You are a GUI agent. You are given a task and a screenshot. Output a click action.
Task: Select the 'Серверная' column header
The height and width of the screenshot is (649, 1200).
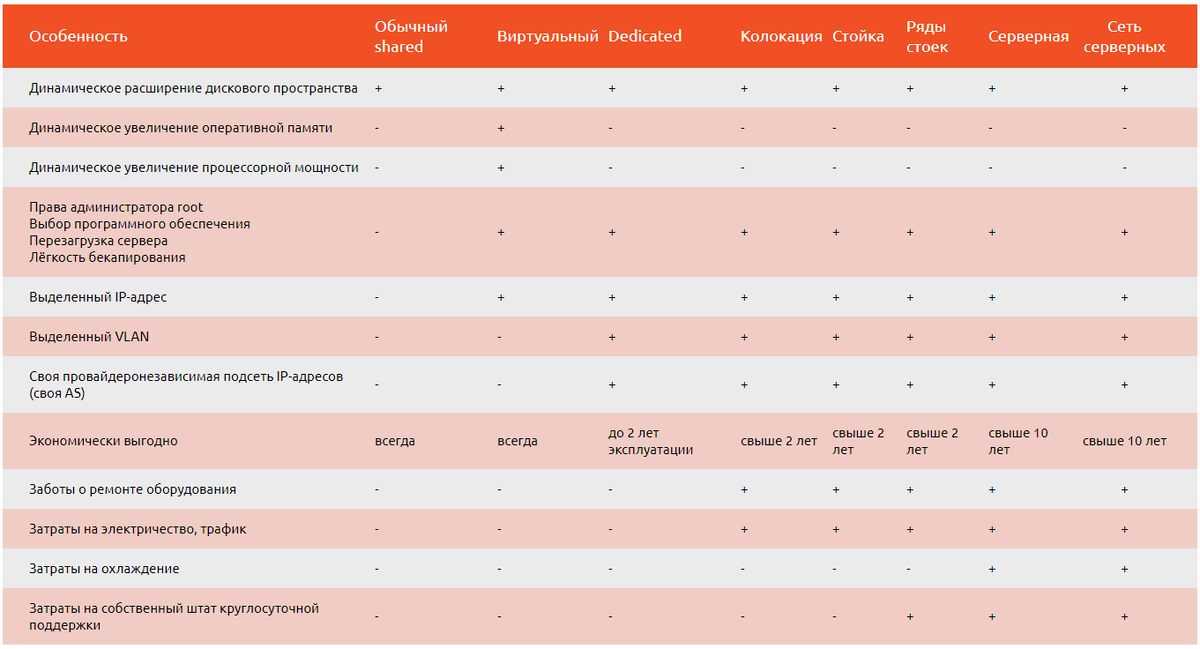[x=1028, y=36]
